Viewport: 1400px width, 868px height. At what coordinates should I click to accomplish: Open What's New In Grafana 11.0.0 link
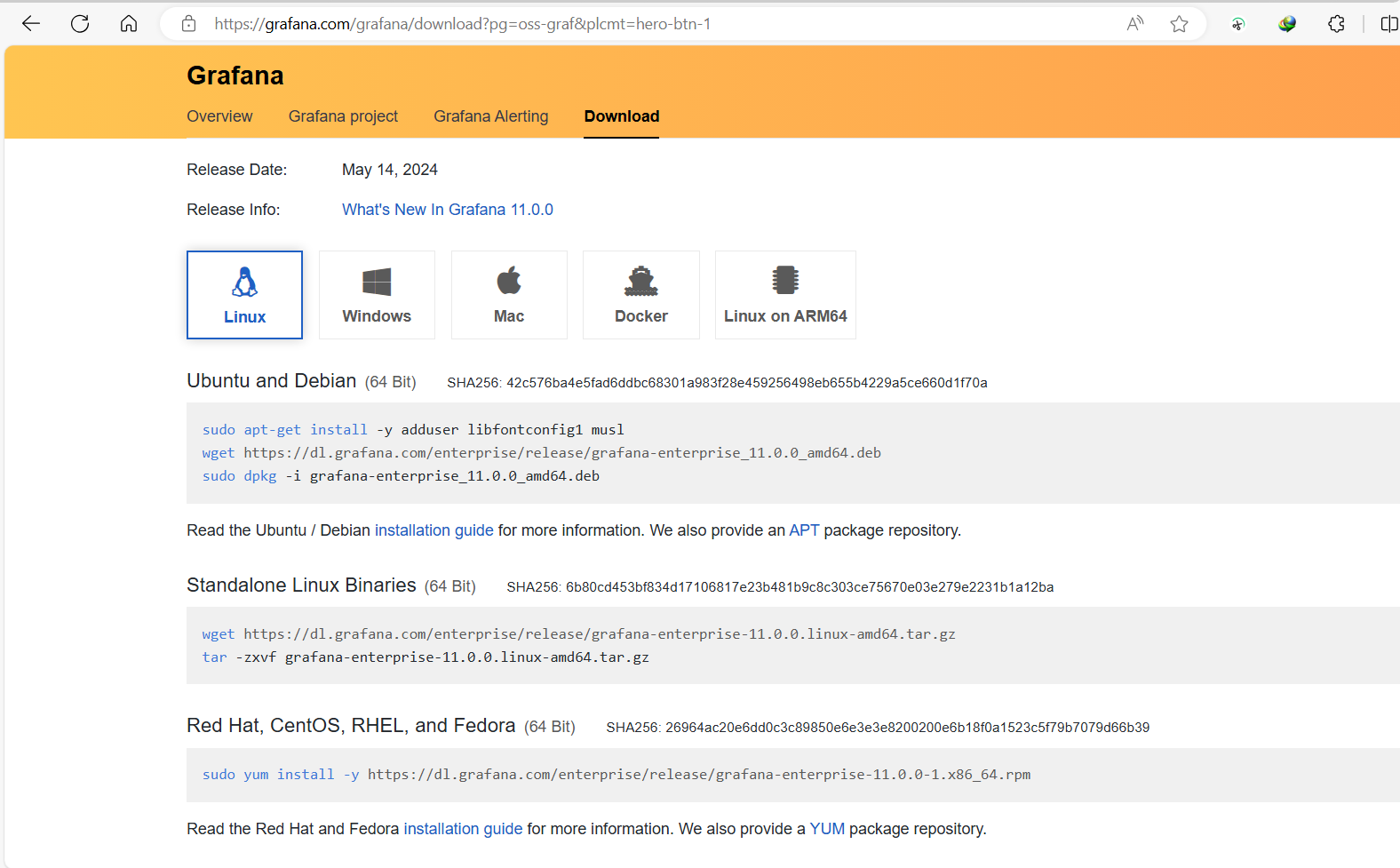(x=448, y=210)
